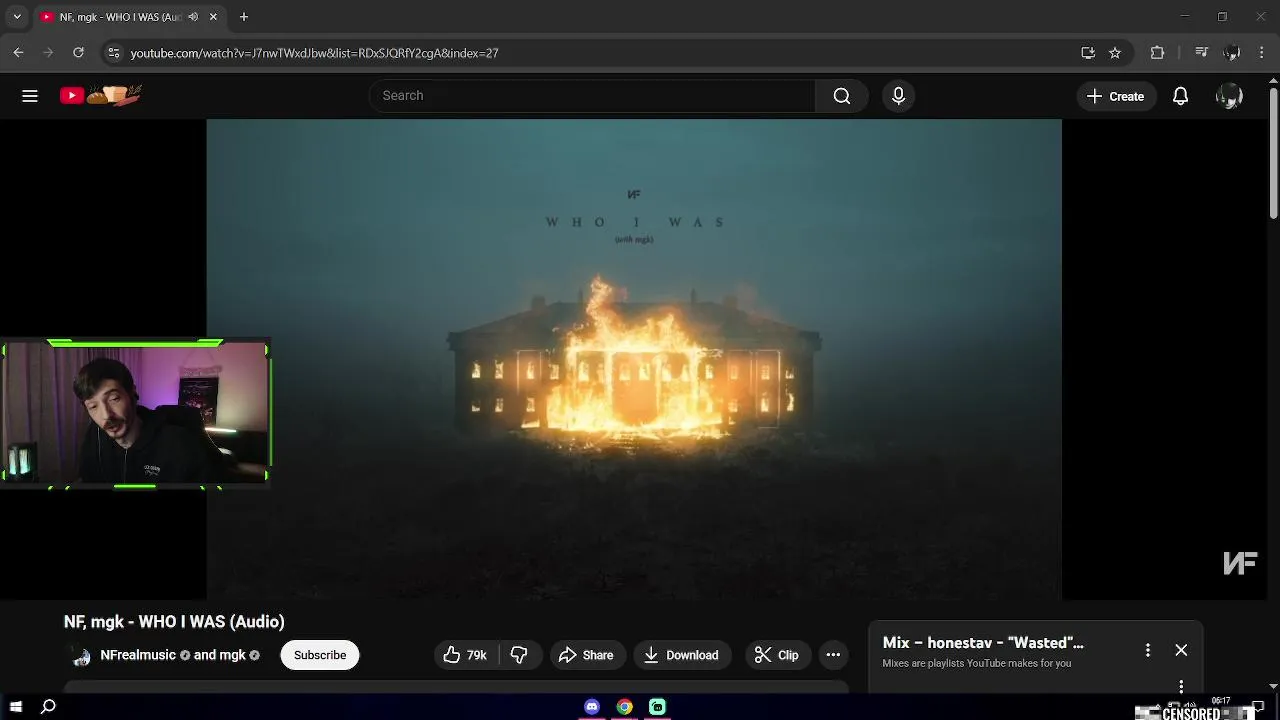Share the video
The height and width of the screenshot is (720, 1280).
click(x=586, y=655)
